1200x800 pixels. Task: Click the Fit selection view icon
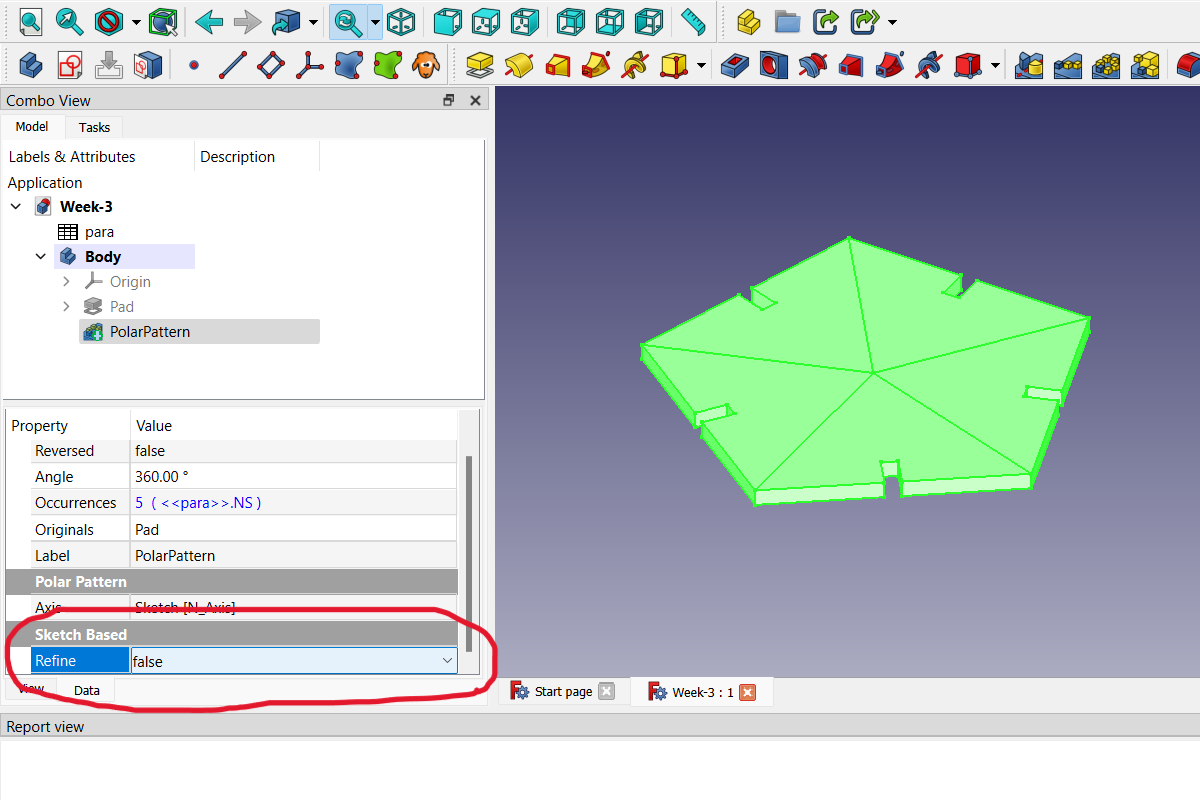coord(69,20)
